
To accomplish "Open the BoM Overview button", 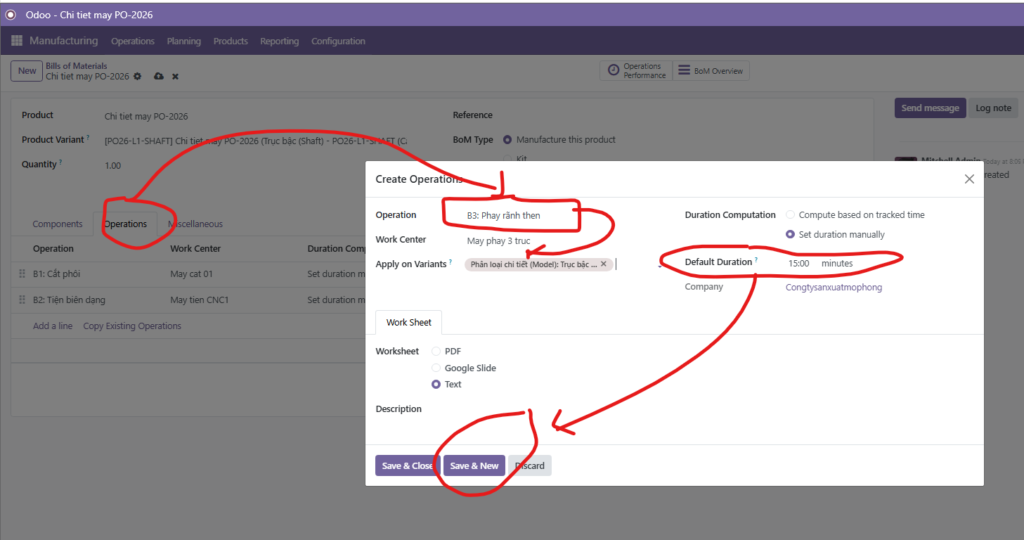I will tap(711, 71).
